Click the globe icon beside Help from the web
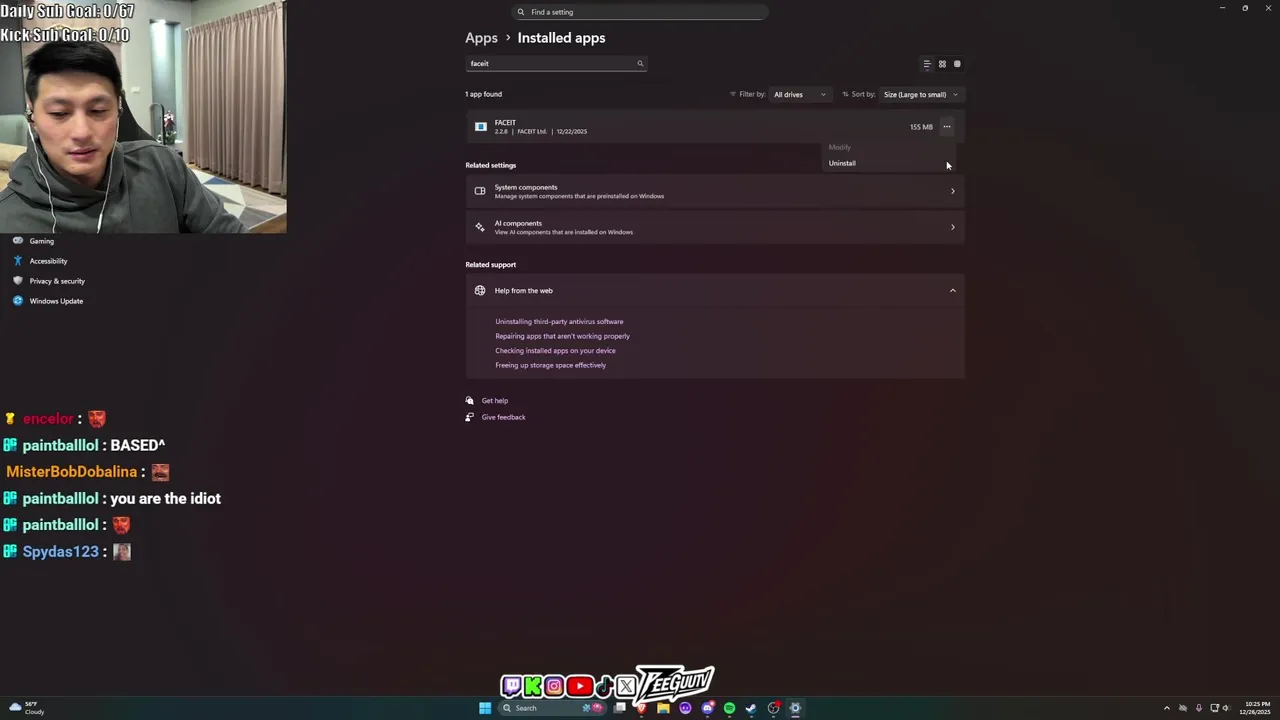 [480, 291]
